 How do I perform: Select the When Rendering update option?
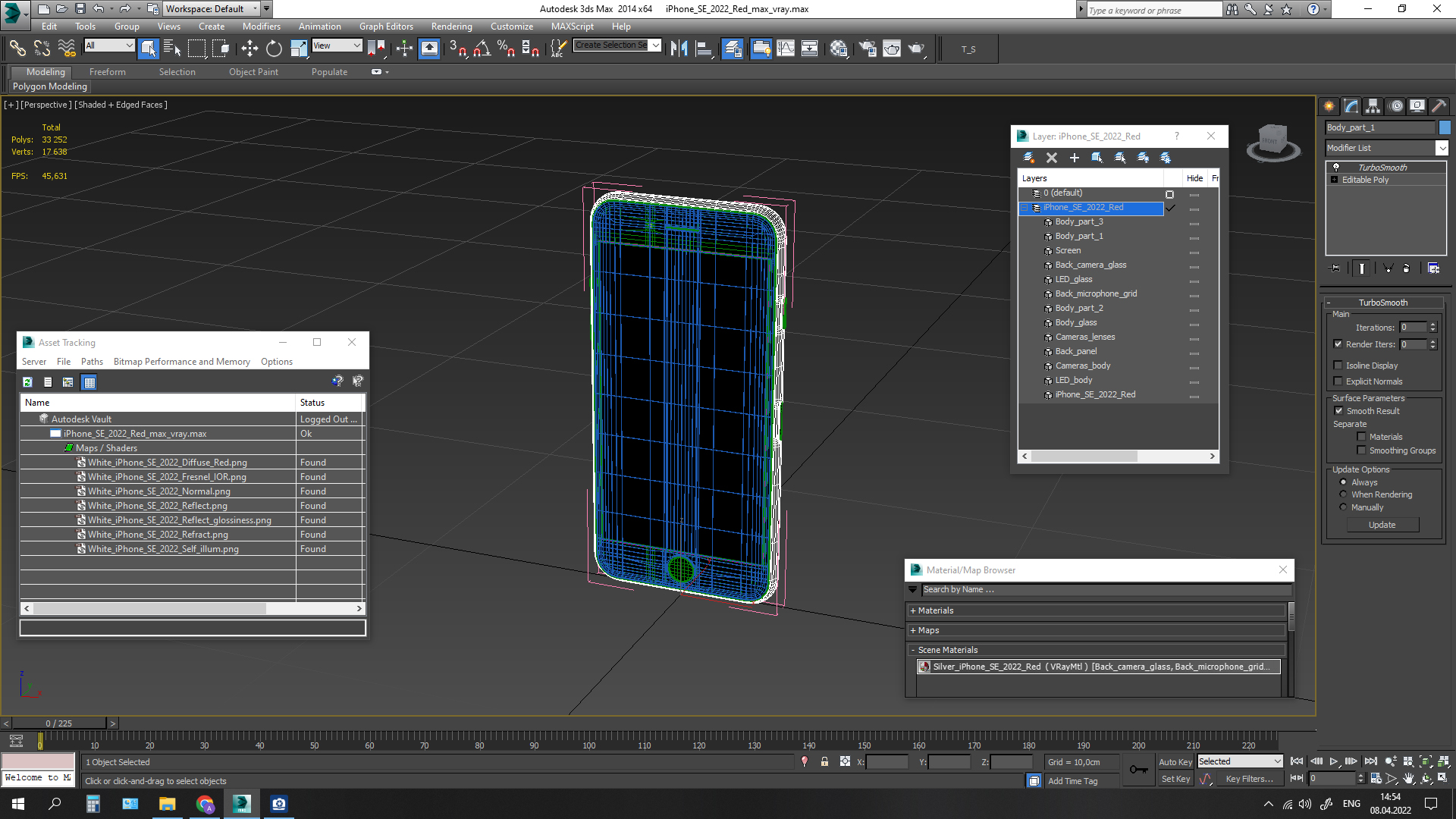click(x=1343, y=494)
